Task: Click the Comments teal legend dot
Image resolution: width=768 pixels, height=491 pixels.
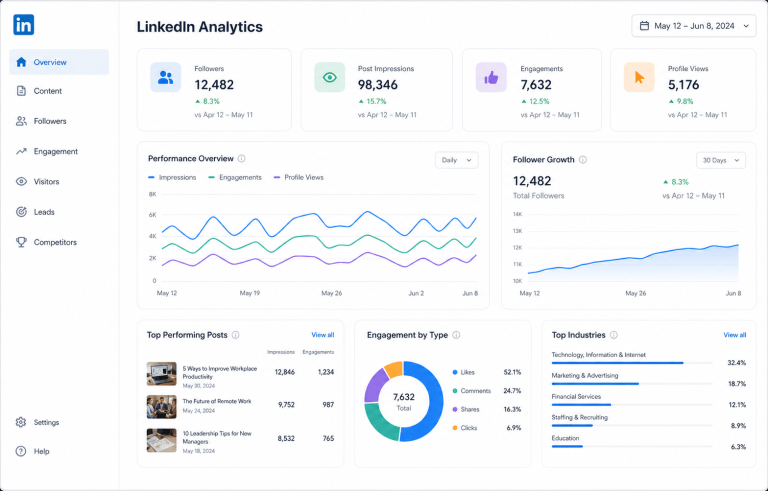Action: (455, 391)
